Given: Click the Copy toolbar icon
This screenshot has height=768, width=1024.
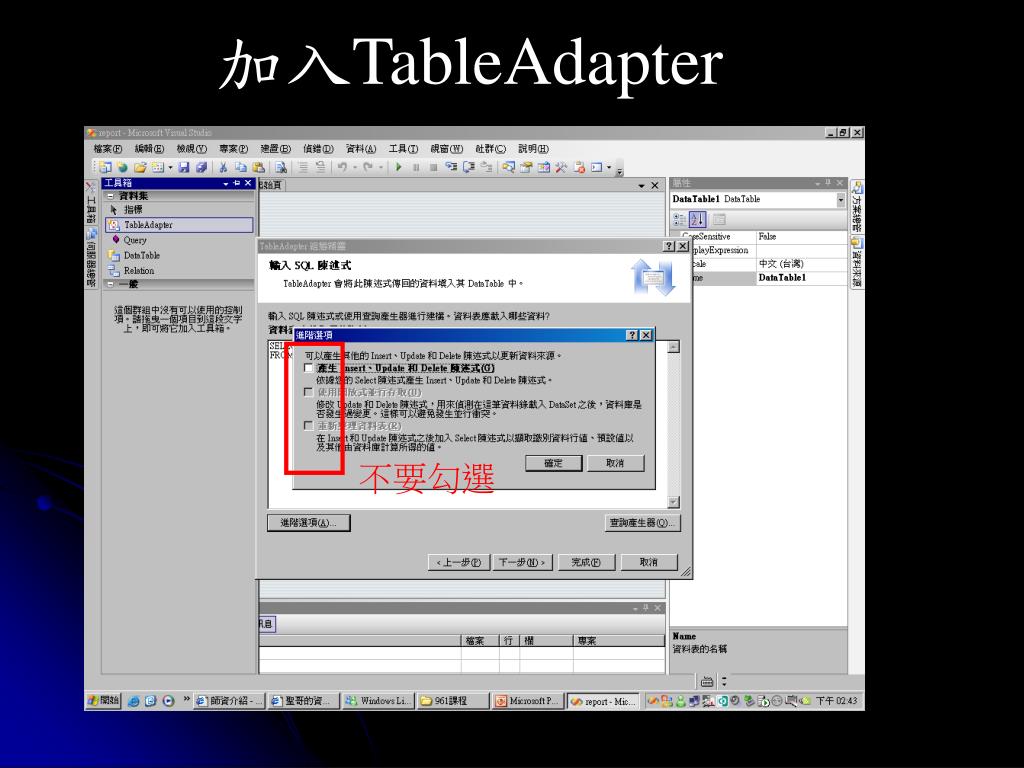Looking at the screenshot, I should coord(241,167).
